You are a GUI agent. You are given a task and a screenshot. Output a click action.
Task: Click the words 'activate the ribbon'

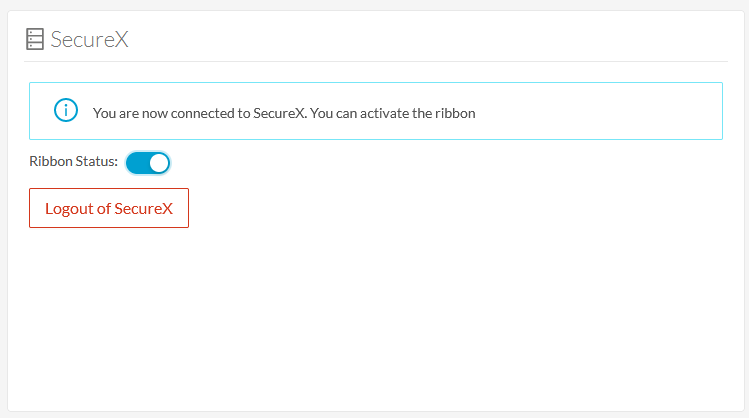tap(417, 113)
